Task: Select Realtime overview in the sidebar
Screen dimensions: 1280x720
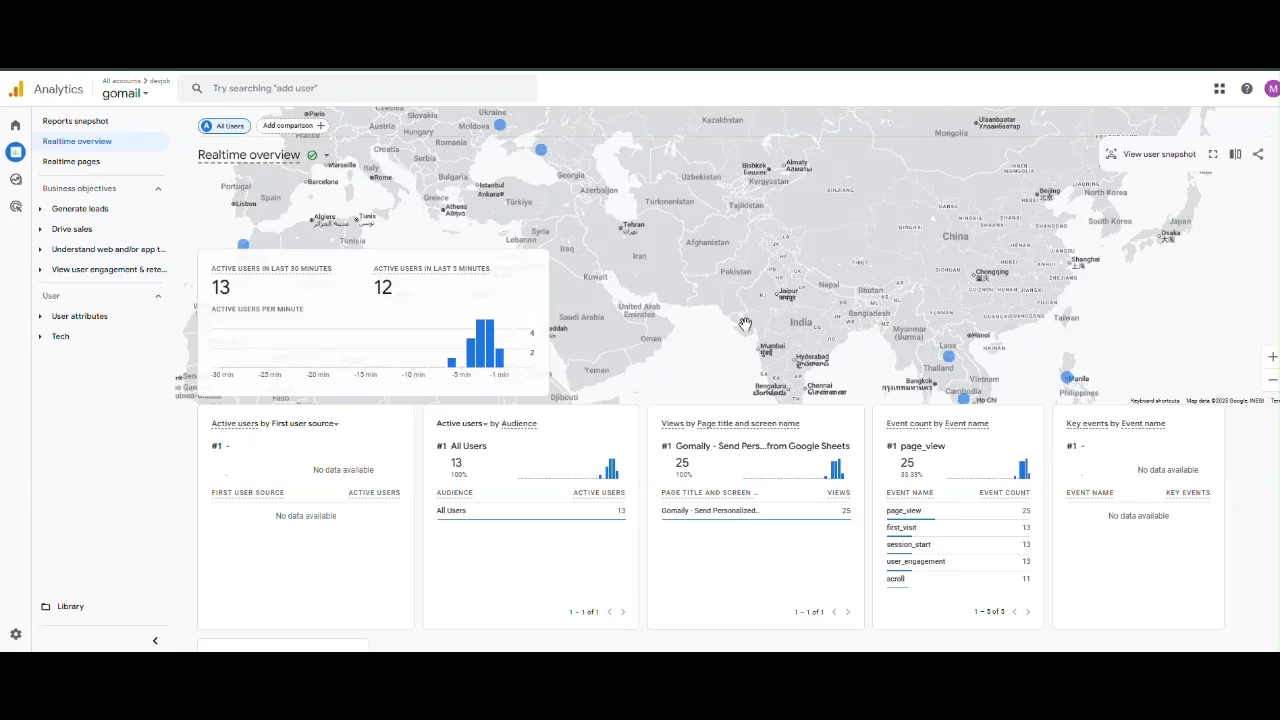Action: 77,141
